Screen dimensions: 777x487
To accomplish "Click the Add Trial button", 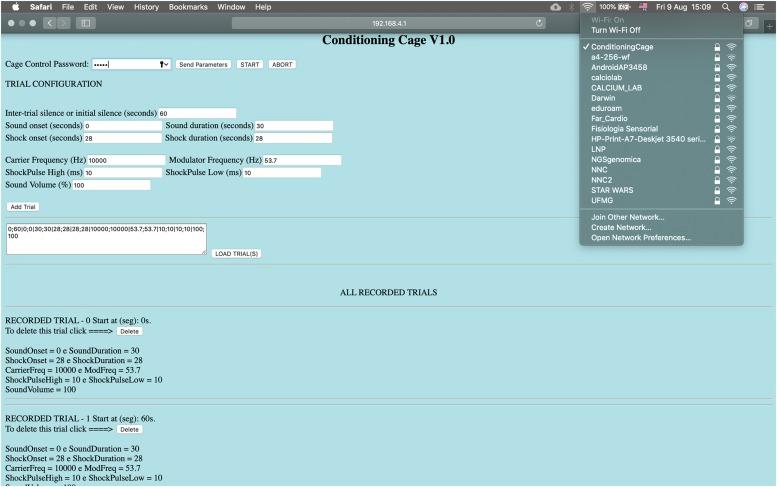I will [22, 206].
